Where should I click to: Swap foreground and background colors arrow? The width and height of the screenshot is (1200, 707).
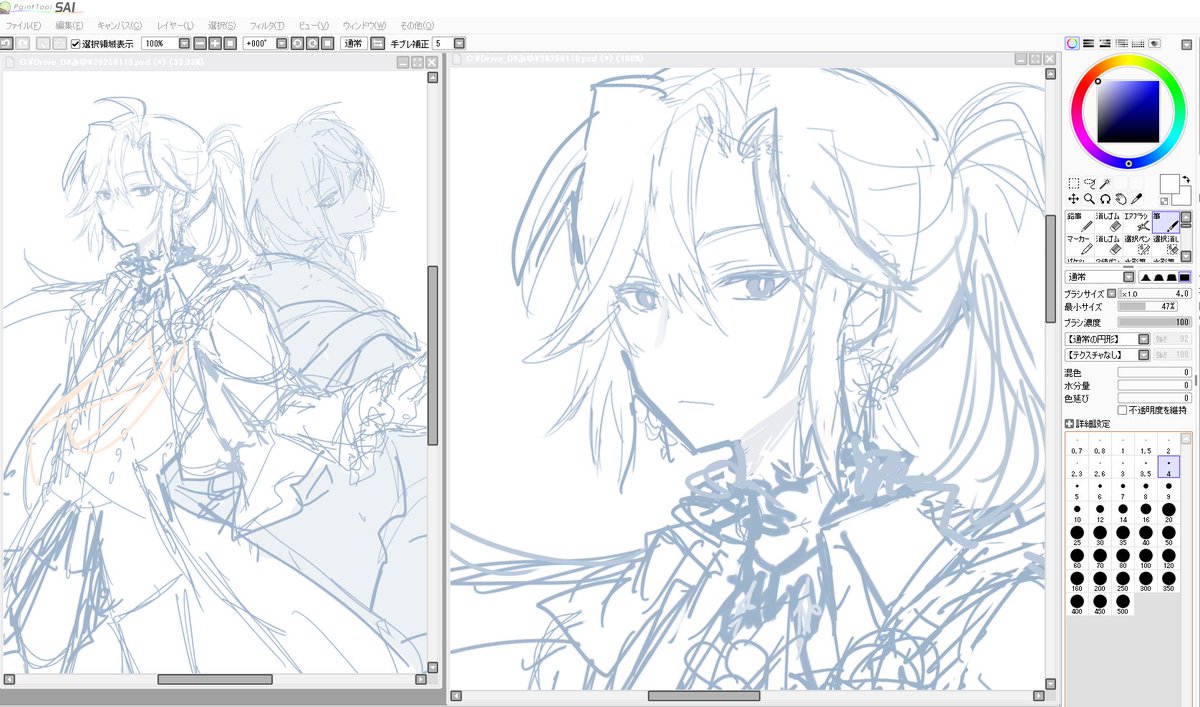click(1186, 177)
